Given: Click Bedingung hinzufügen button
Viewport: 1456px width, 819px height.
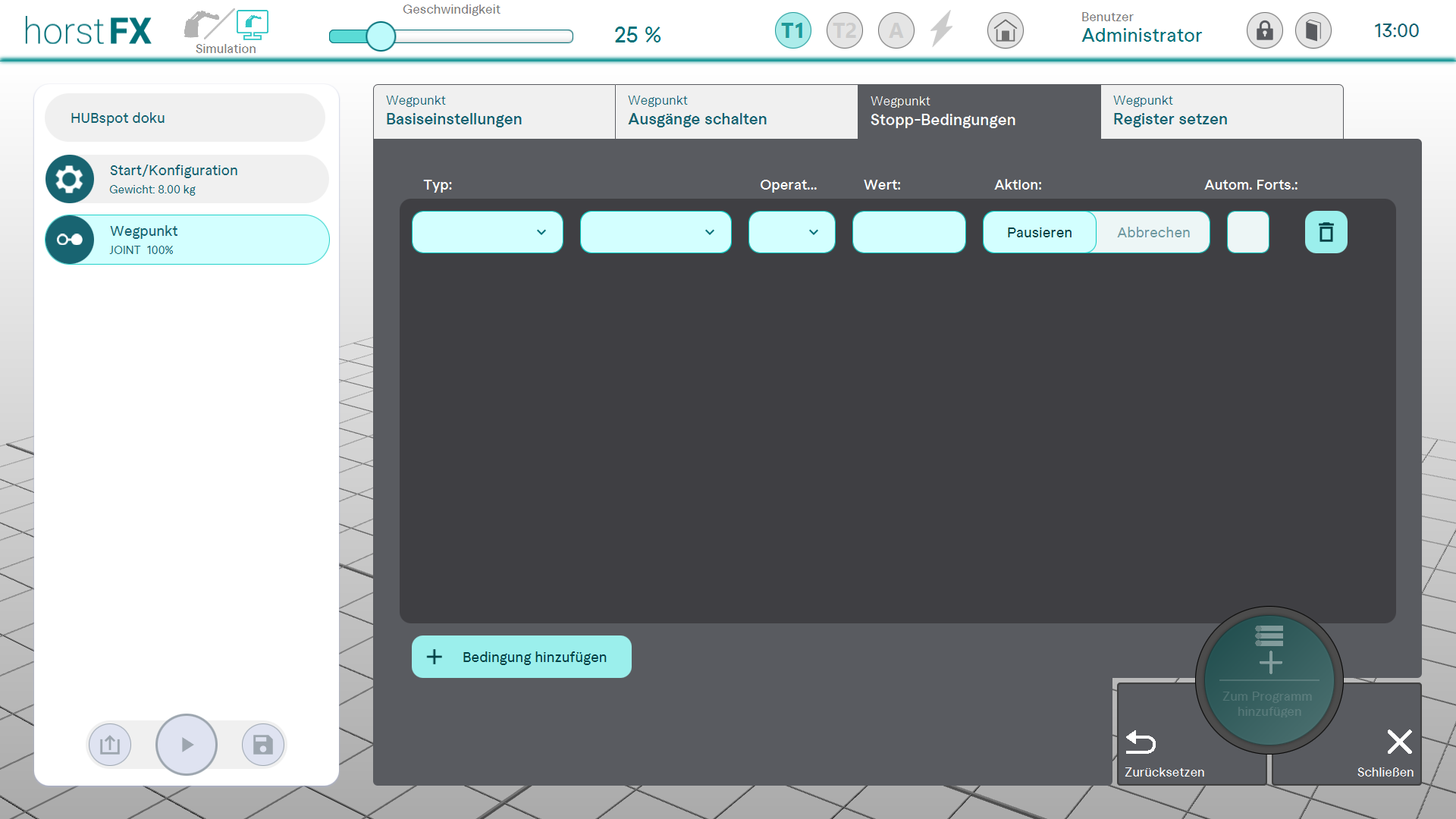Looking at the screenshot, I should pos(521,657).
